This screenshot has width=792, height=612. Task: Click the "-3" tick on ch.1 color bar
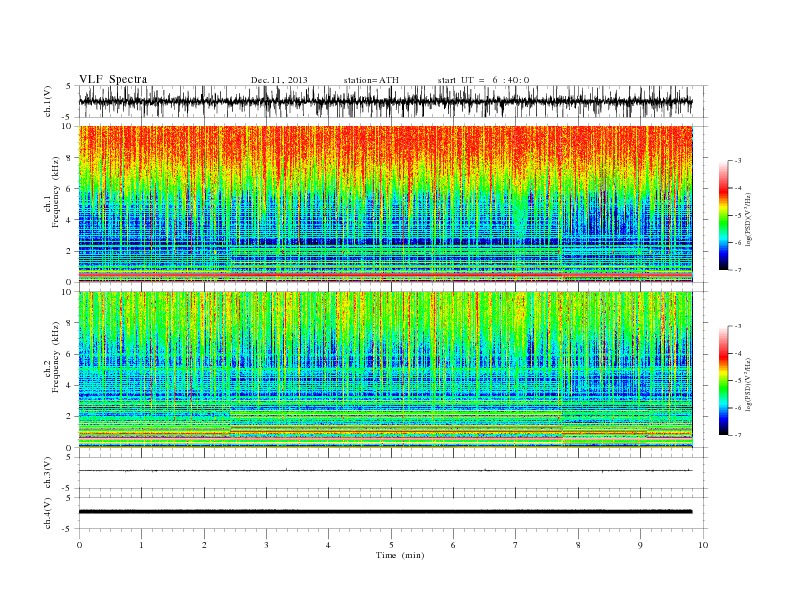[x=737, y=161]
